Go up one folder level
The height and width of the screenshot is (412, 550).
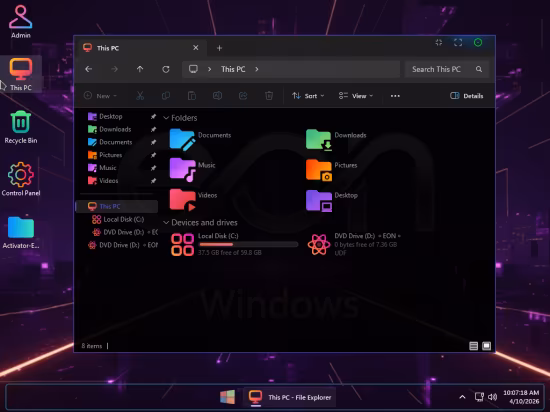coord(140,69)
